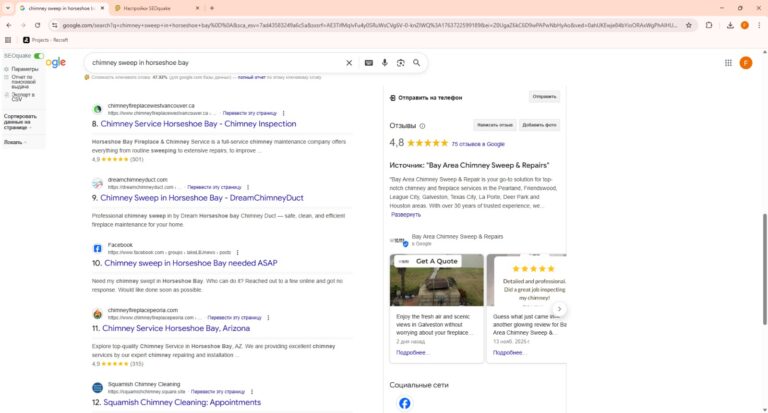Expand the SEOquake sort page data dropdown
Screen dimensions: 768x413
pos(31,128)
